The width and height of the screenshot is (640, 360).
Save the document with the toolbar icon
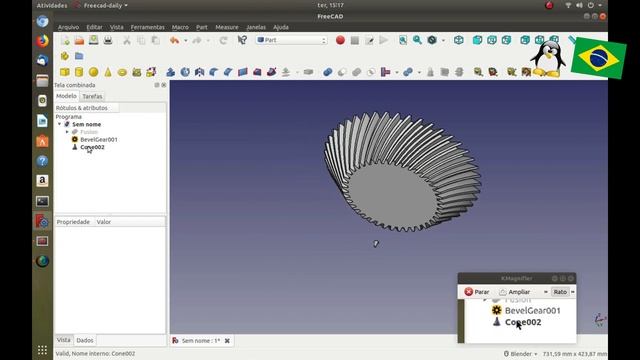tap(93, 40)
